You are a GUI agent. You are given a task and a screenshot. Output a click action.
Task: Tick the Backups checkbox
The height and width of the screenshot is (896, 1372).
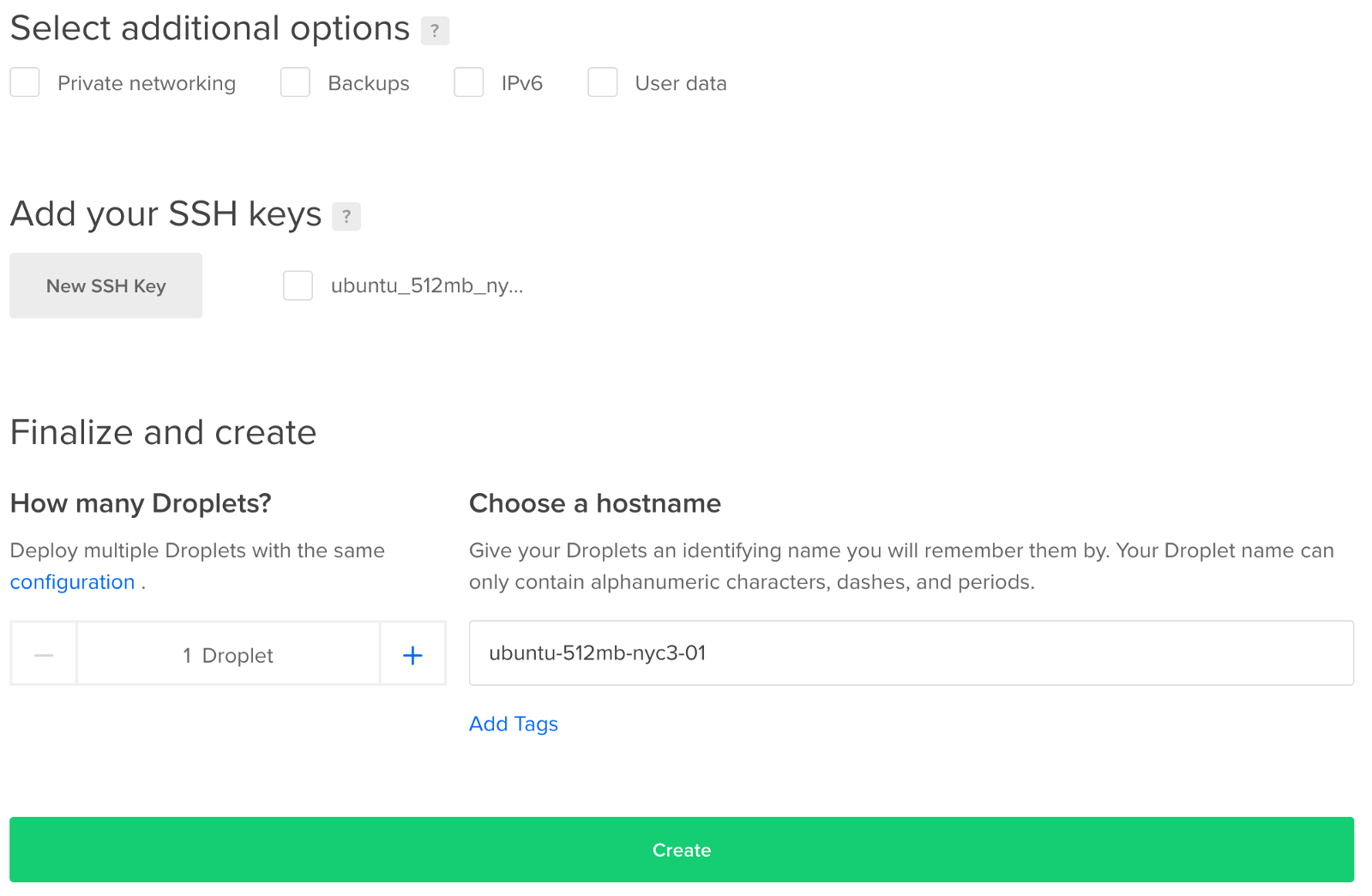pyautogui.click(x=295, y=83)
